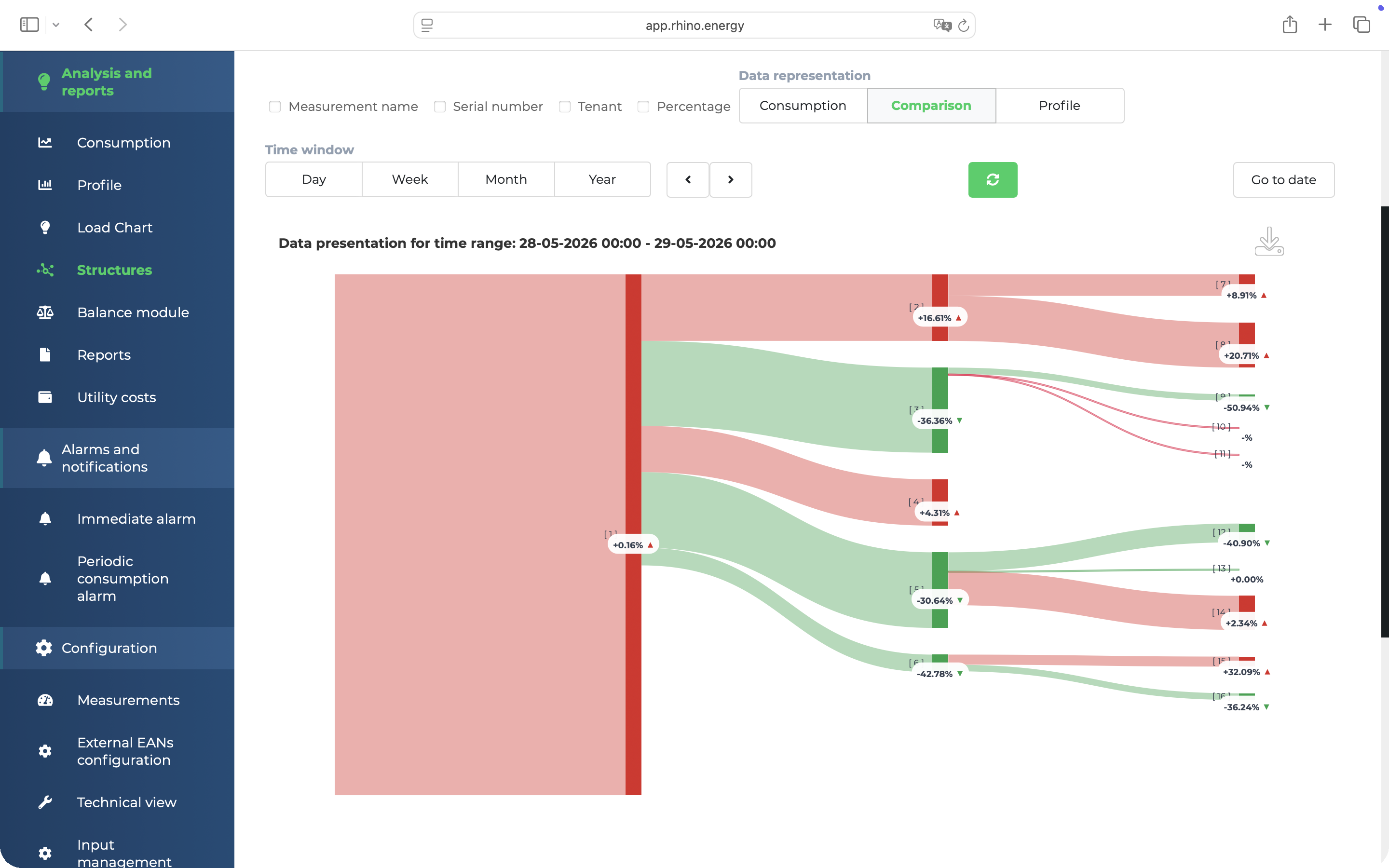The width and height of the screenshot is (1389, 868).
Task: Click the +0.16% label on node [1]
Action: [633, 545]
